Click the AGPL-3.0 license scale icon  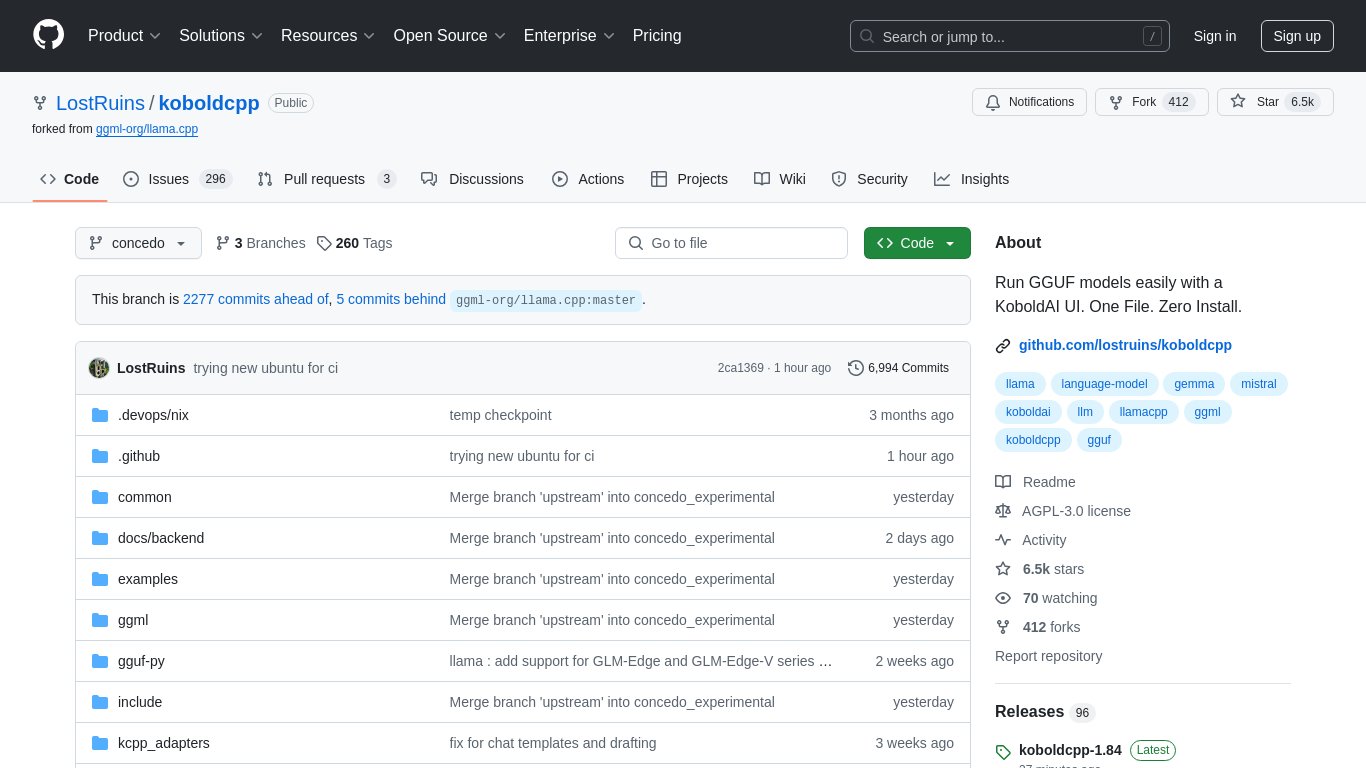1003,511
